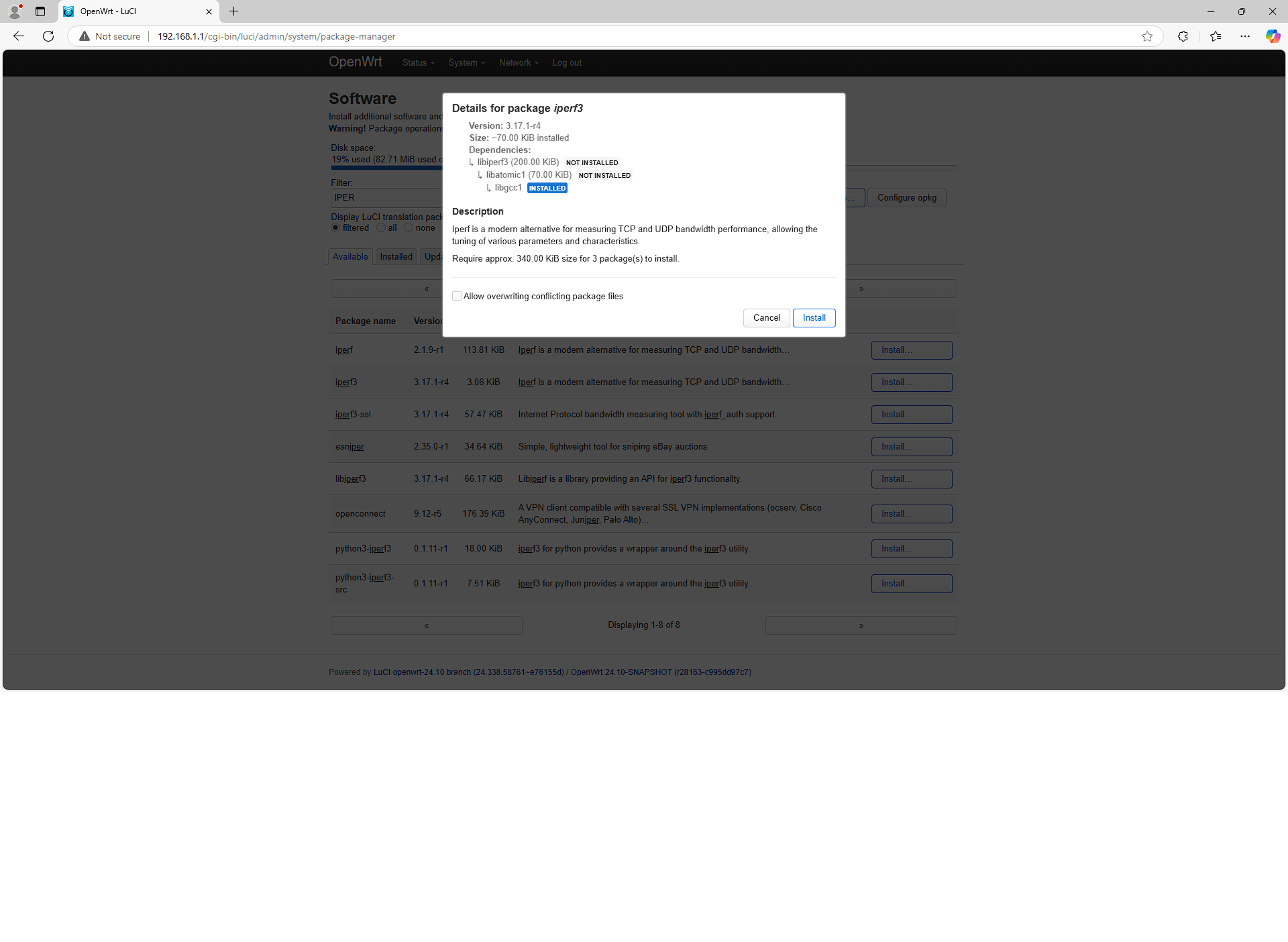Click the INSTALLED badge next to libgcc1
This screenshot has height=942, width=1288.
pyautogui.click(x=547, y=189)
